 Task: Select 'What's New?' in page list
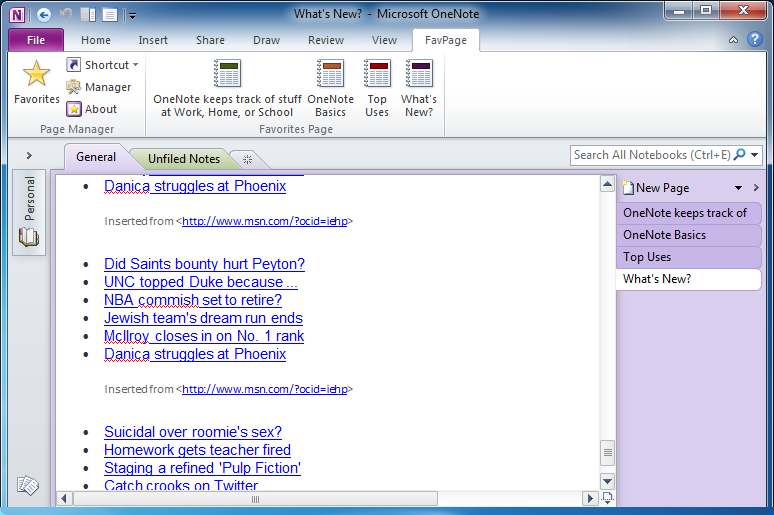coord(689,279)
